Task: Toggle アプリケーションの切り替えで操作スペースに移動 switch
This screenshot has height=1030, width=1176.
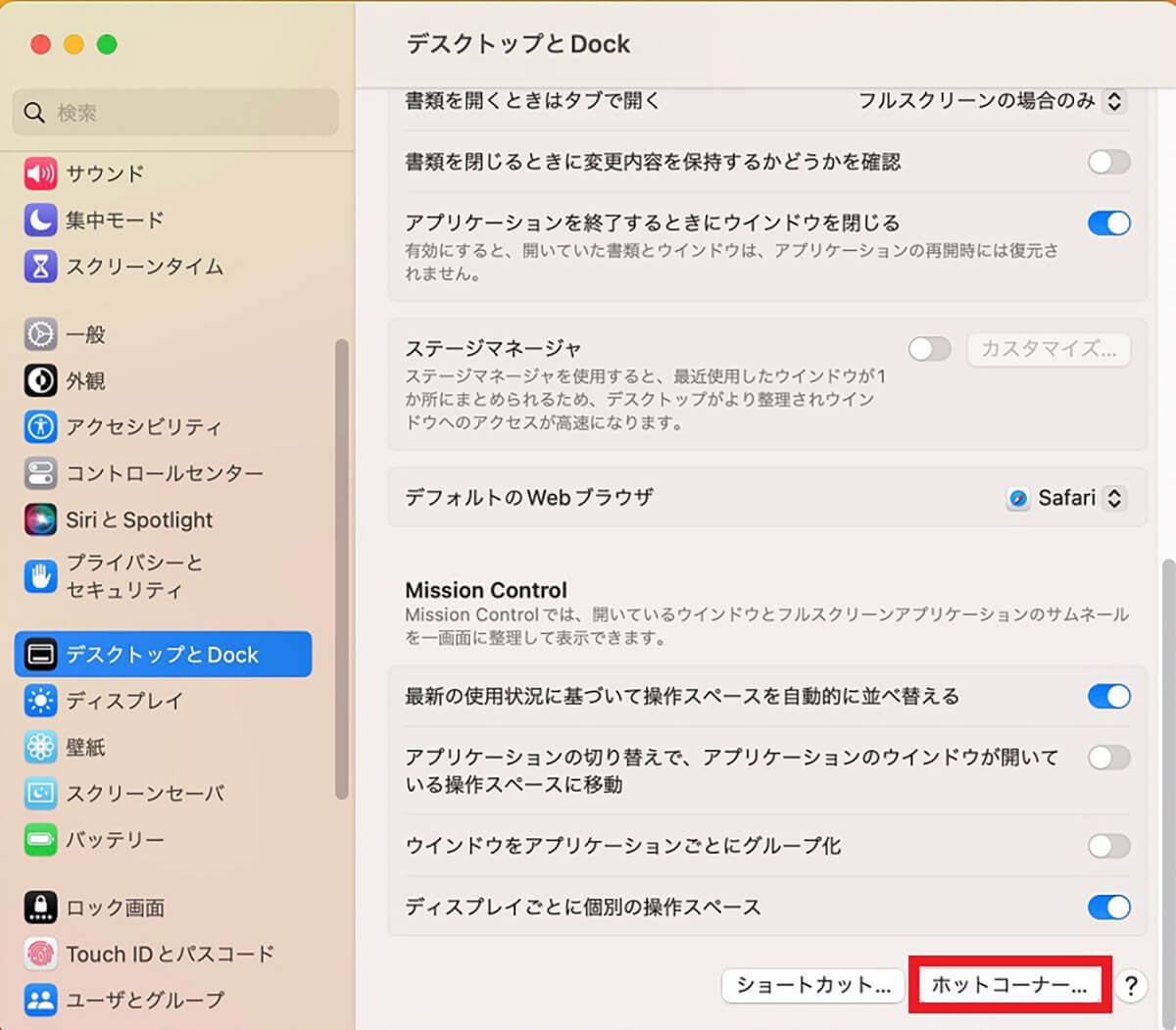Action: (1109, 758)
